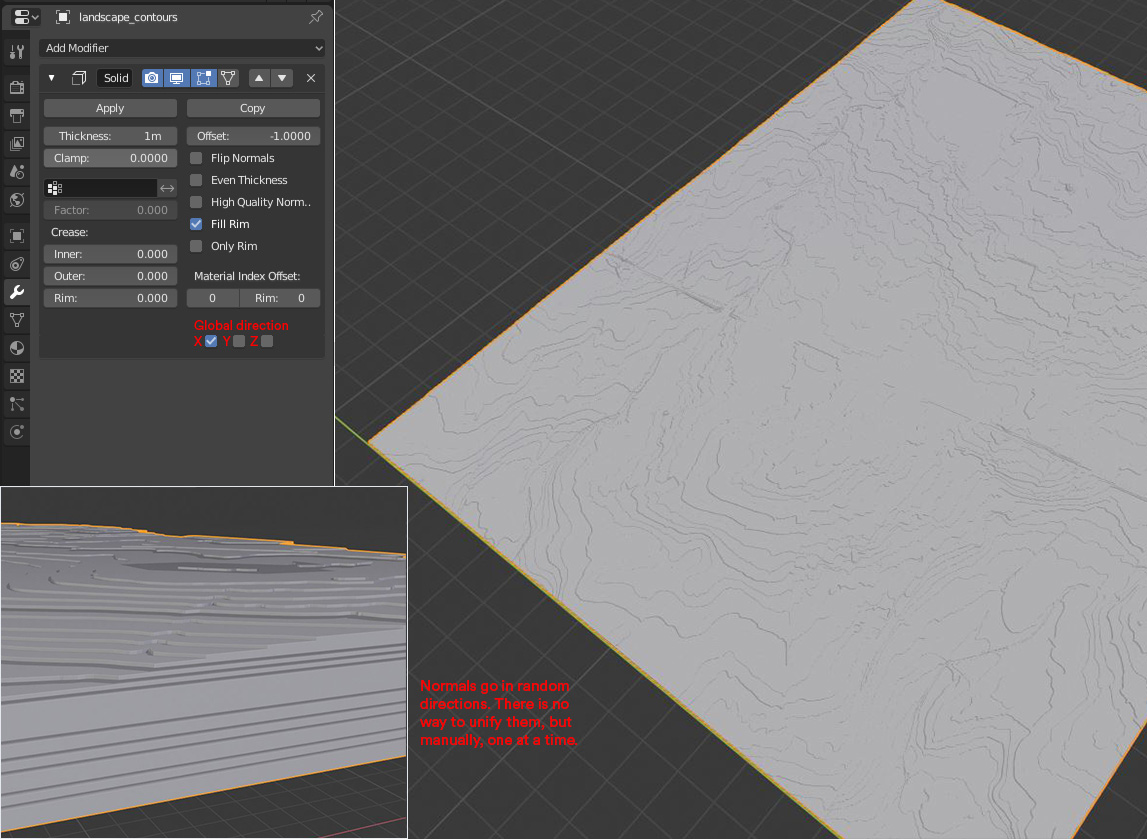Image resolution: width=1147 pixels, height=839 pixels.
Task: Open the vertex group selector field
Action: tap(100, 188)
